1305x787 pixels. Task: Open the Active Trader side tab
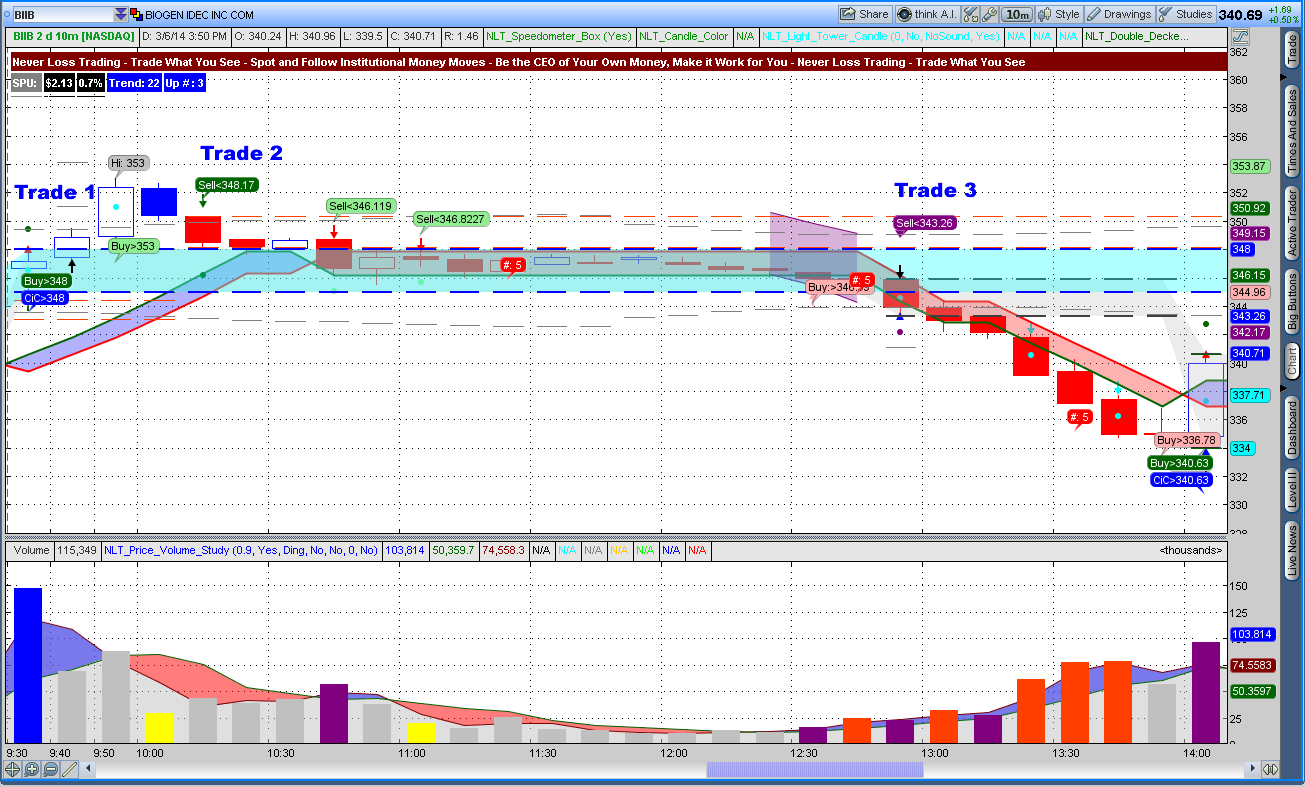click(1291, 222)
